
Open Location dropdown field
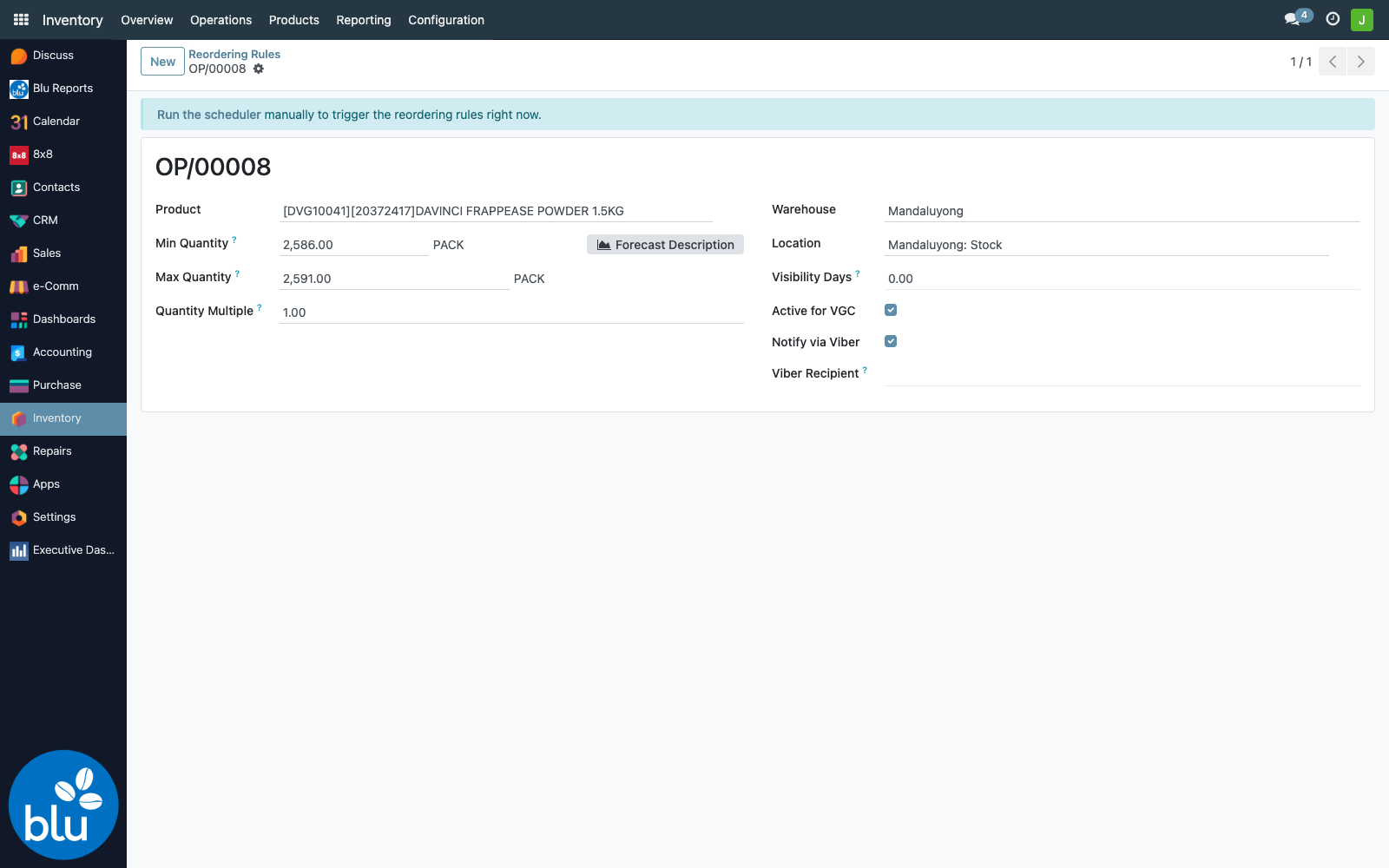[1107, 245]
